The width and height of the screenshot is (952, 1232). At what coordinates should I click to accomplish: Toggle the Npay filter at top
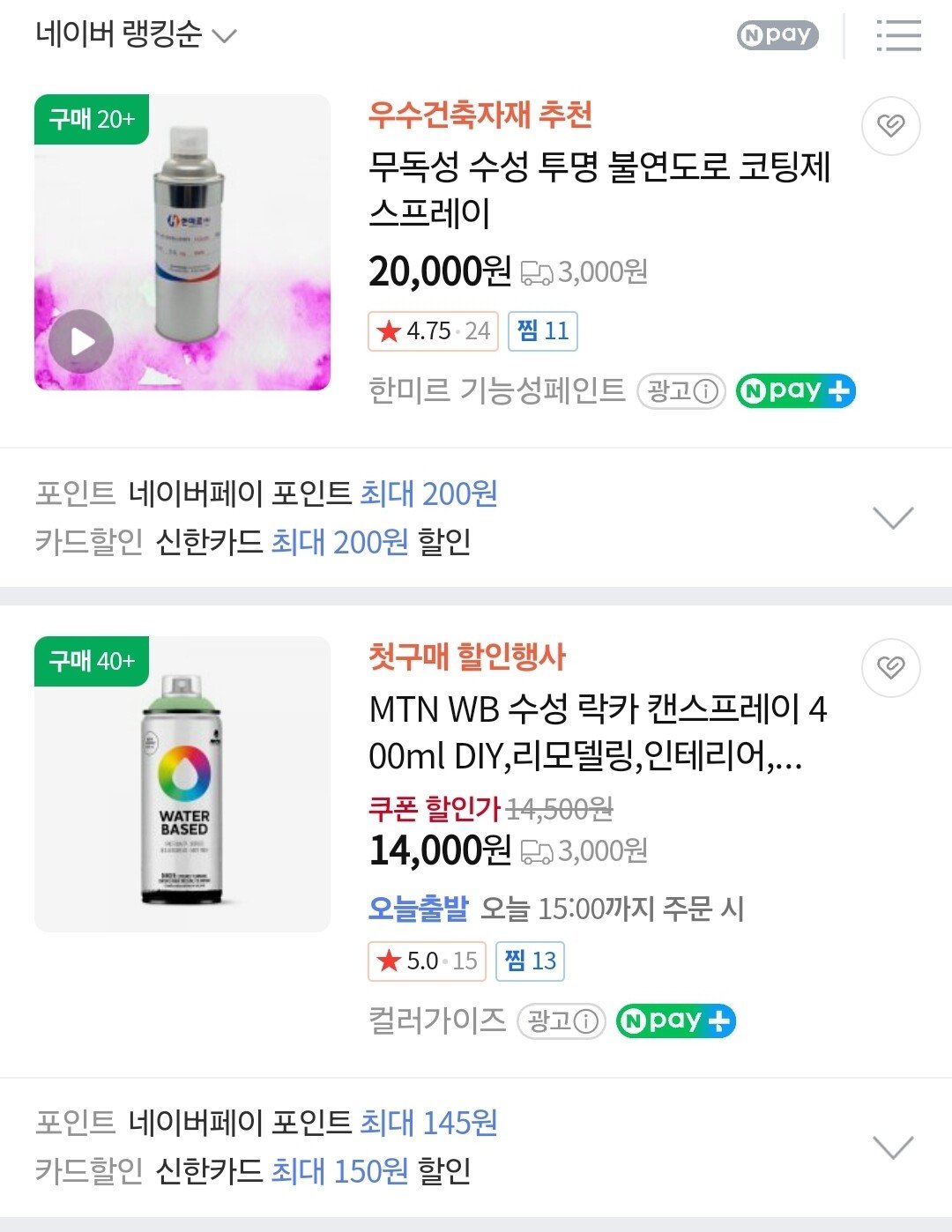(x=777, y=35)
